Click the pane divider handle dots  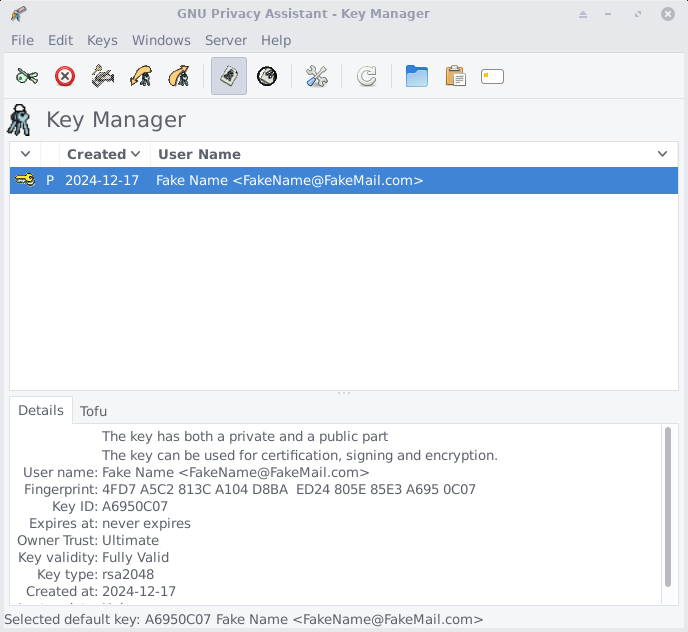point(344,393)
